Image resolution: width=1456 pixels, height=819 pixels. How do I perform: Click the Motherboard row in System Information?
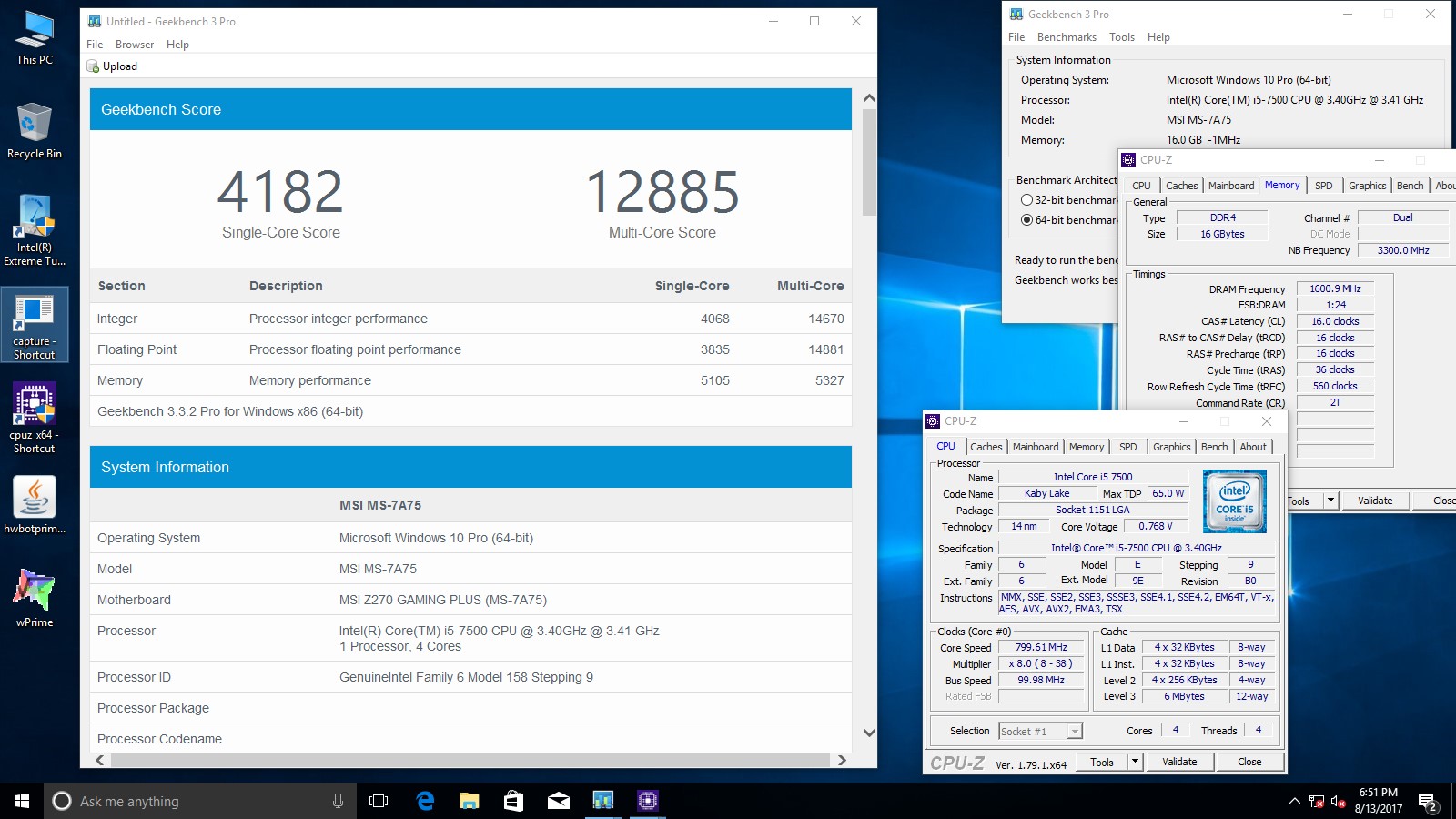tap(470, 600)
